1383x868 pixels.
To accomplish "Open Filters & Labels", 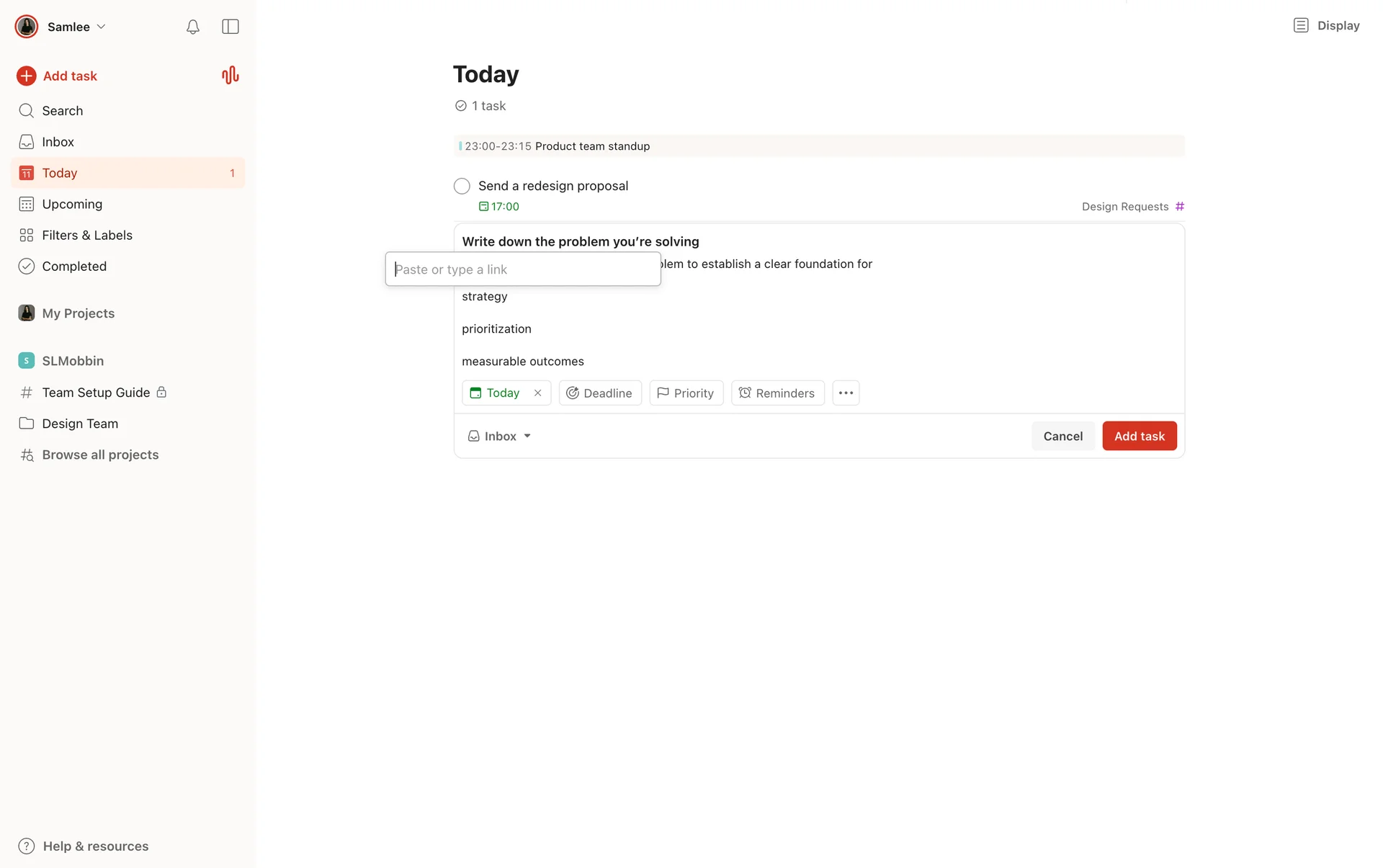I will (86, 235).
